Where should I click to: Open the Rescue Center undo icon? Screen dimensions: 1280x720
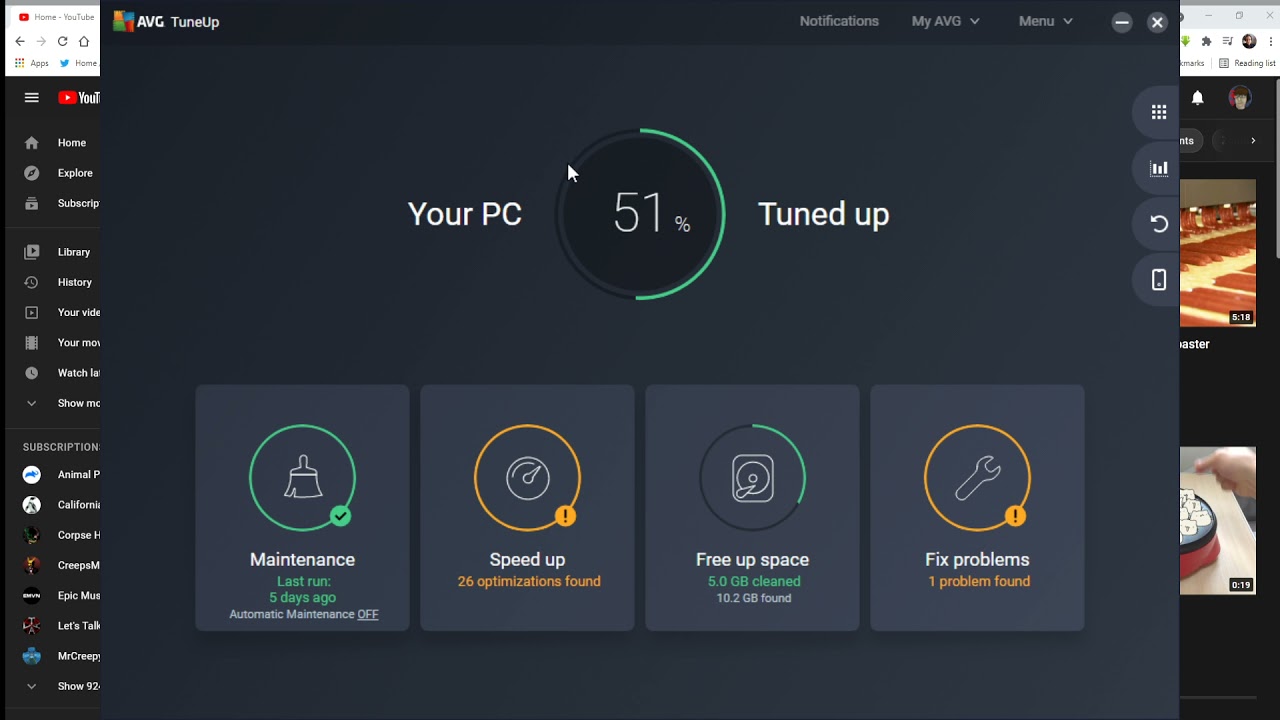click(1159, 224)
